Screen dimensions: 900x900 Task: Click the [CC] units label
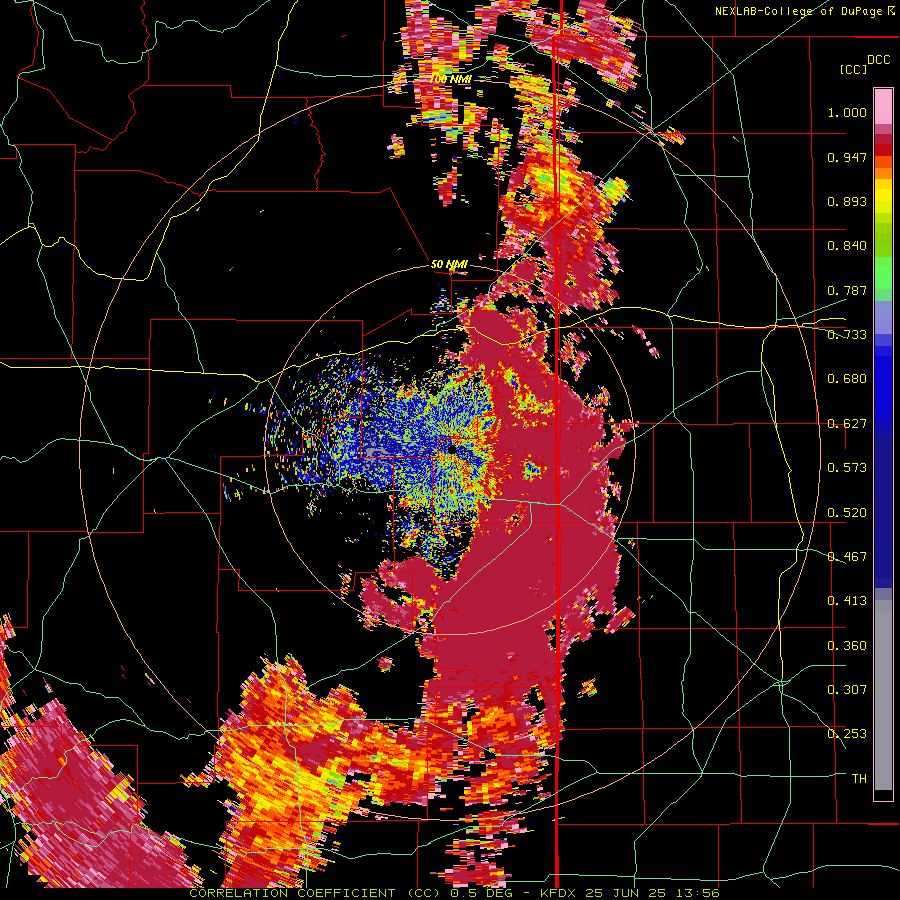pos(854,69)
